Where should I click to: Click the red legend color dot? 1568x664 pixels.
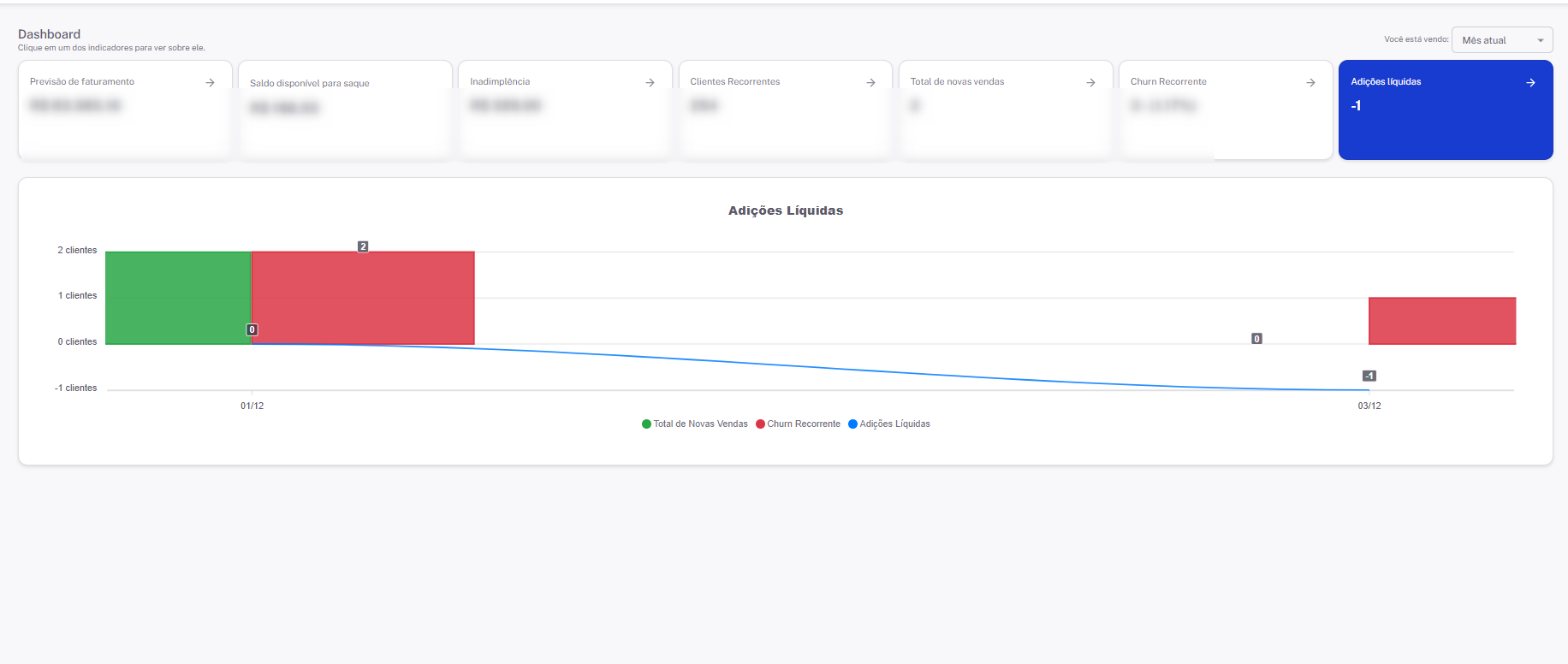[x=760, y=424]
